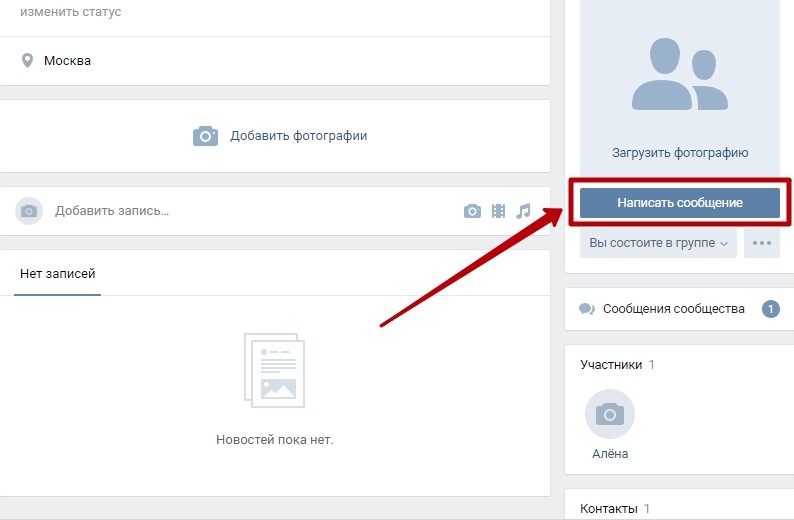Expand the Вы состоите в группе dropdown
Screen dimensions: 794x520
(x=658, y=243)
